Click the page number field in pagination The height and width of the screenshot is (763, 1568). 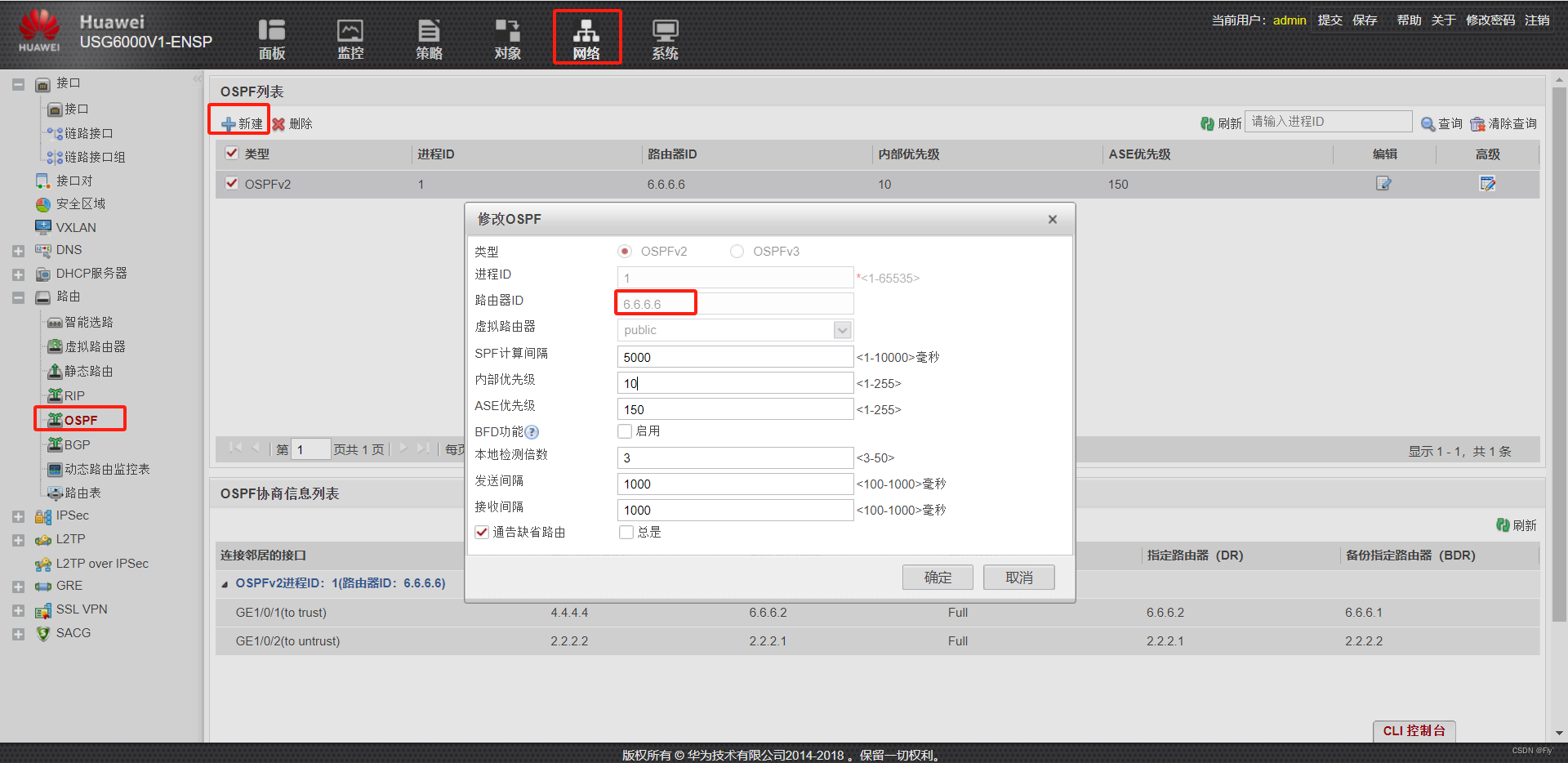310,449
